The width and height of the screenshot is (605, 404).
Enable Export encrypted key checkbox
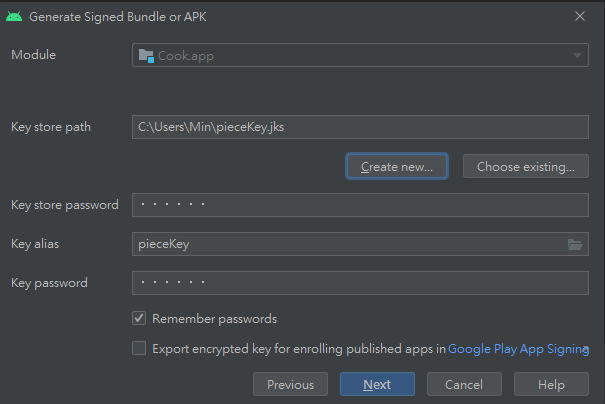pos(139,349)
